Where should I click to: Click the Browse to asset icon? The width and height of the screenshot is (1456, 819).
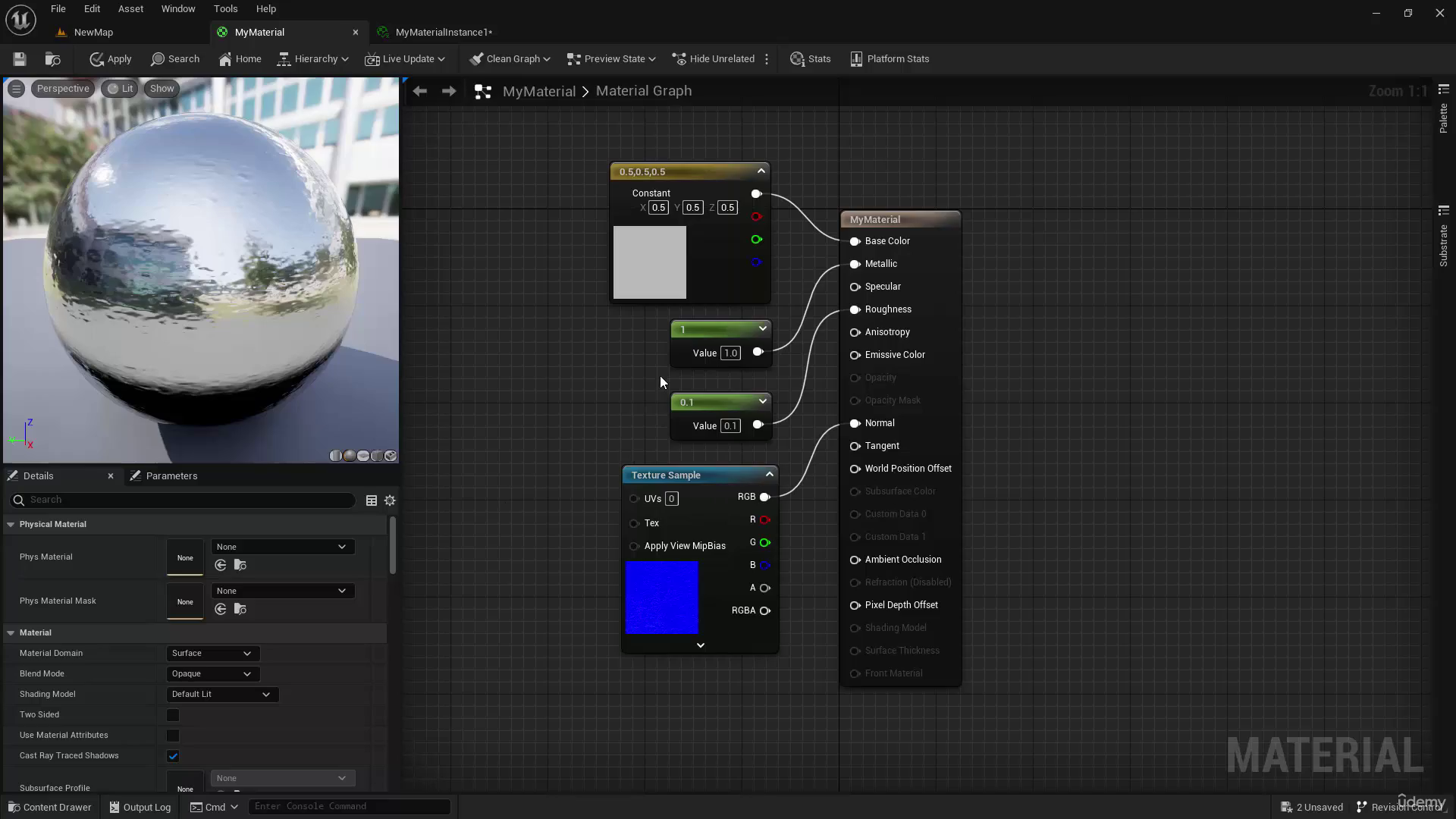point(52,59)
